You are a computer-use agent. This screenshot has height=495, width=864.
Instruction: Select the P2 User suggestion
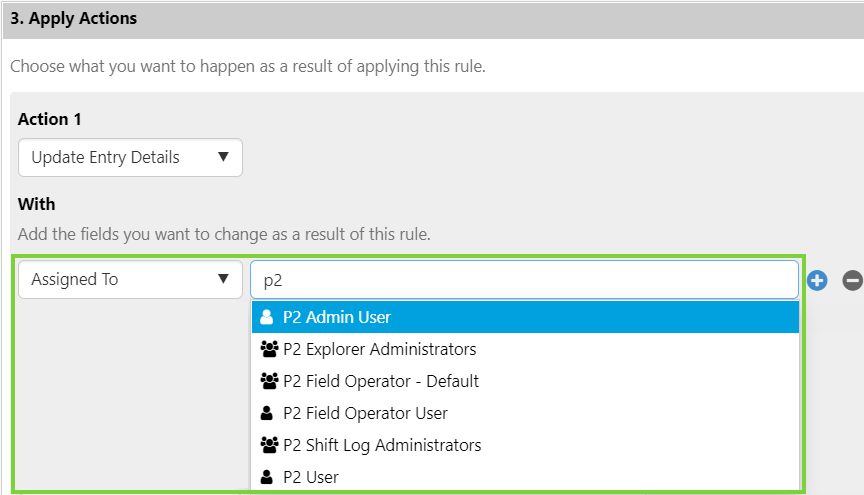[311, 477]
